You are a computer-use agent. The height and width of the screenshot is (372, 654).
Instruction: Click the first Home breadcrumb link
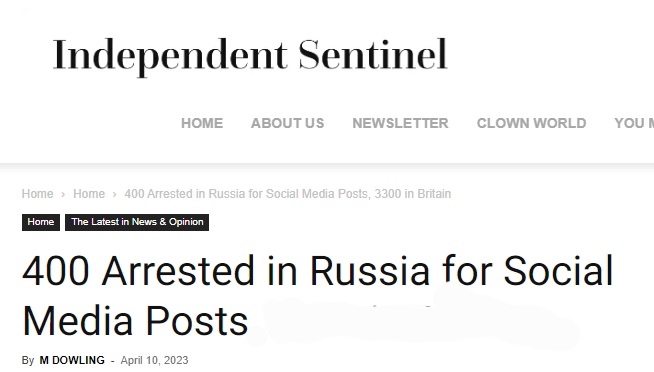[x=38, y=194]
